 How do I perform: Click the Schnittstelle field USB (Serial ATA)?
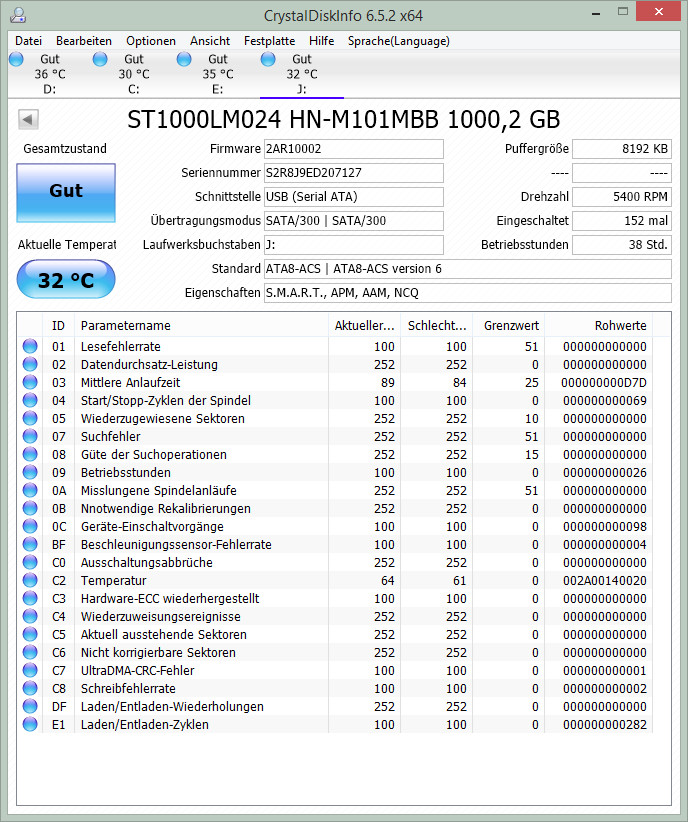point(353,197)
